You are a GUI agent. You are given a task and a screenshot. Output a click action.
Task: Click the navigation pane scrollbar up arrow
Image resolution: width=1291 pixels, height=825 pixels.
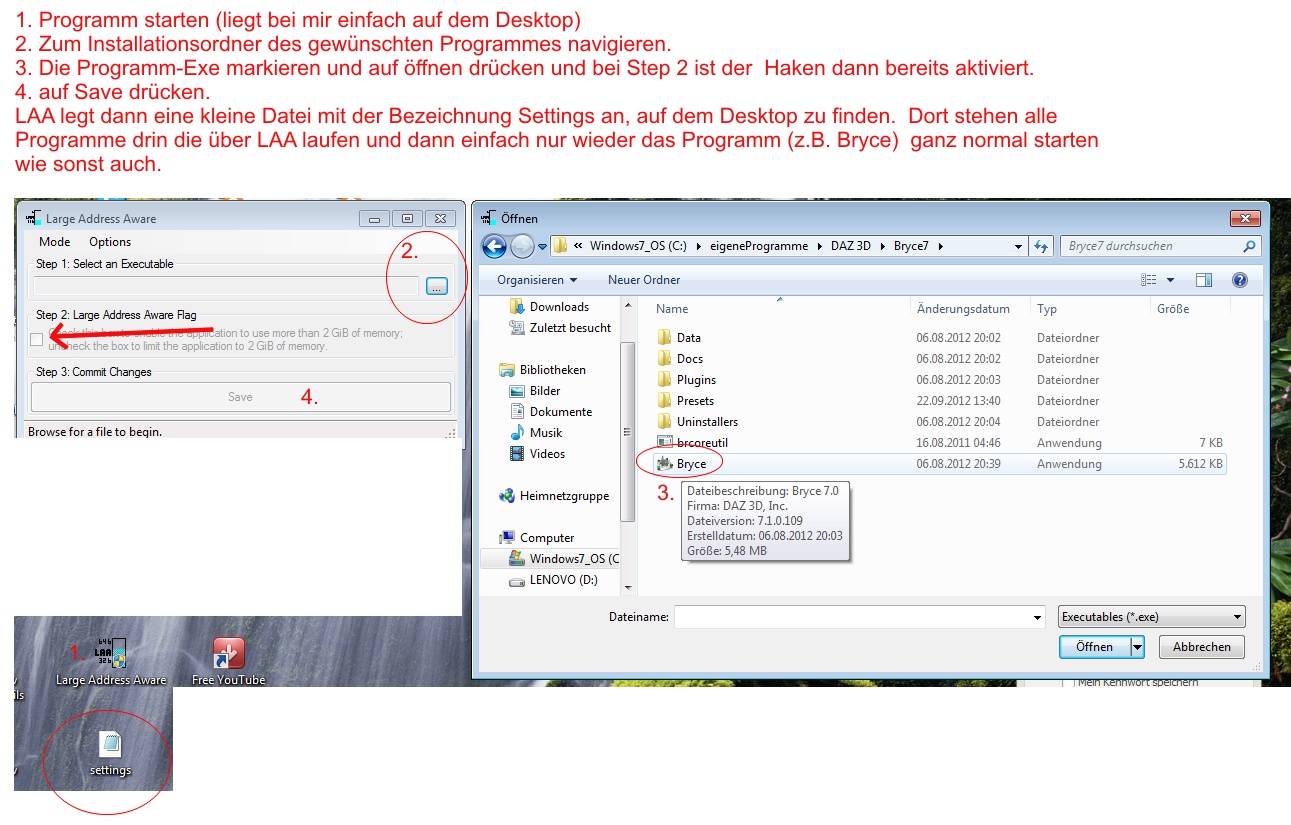click(x=628, y=305)
